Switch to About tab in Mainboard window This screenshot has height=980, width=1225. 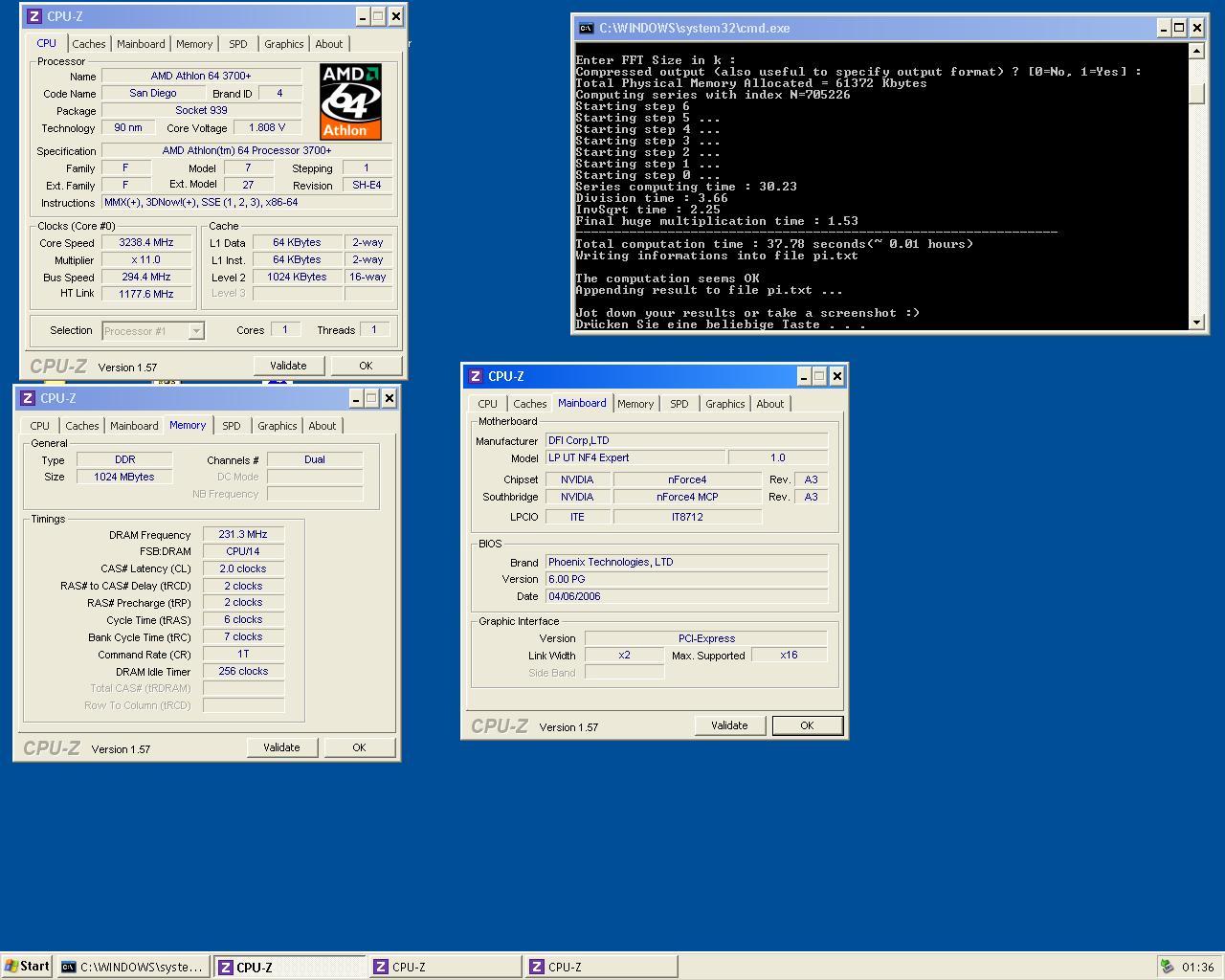[770, 404]
